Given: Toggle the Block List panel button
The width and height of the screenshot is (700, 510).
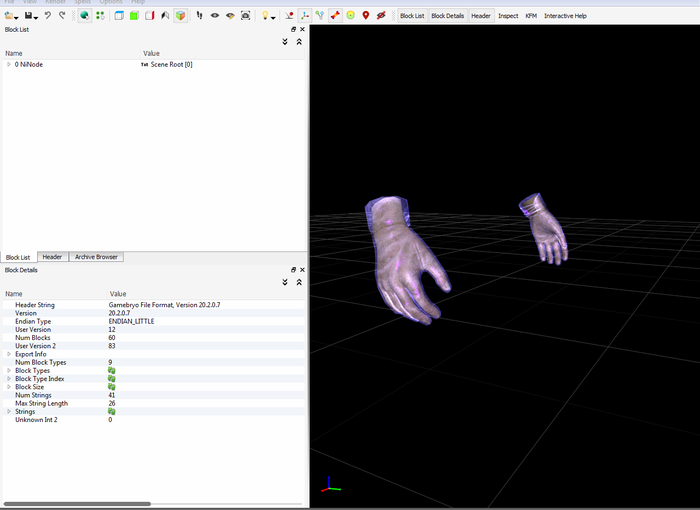Looking at the screenshot, I should point(411,16).
